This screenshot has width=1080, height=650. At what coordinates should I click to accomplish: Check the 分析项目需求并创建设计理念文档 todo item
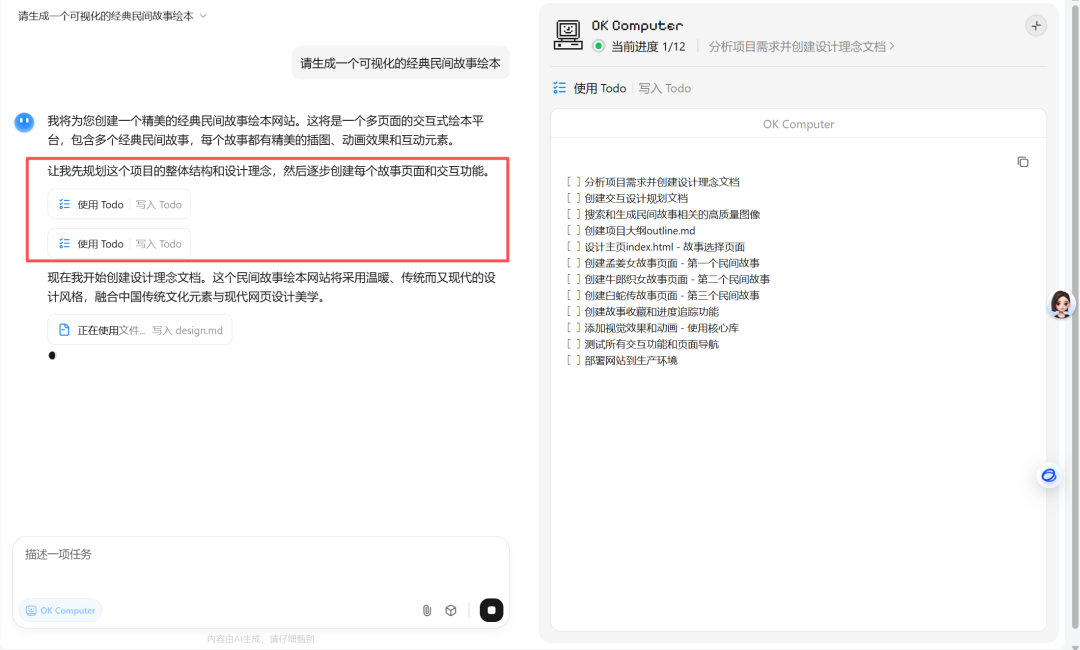[572, 181]
